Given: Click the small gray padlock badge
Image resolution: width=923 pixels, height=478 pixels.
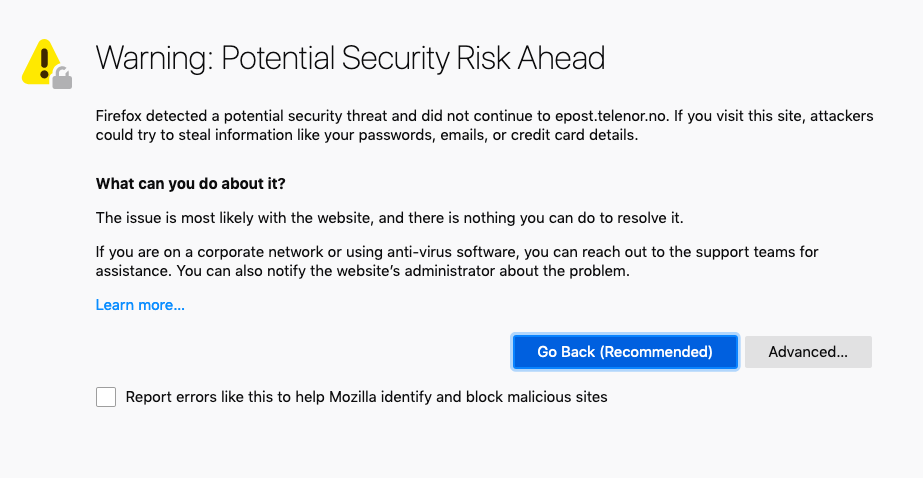Looking at the screenshot, I should coord(62,77).
